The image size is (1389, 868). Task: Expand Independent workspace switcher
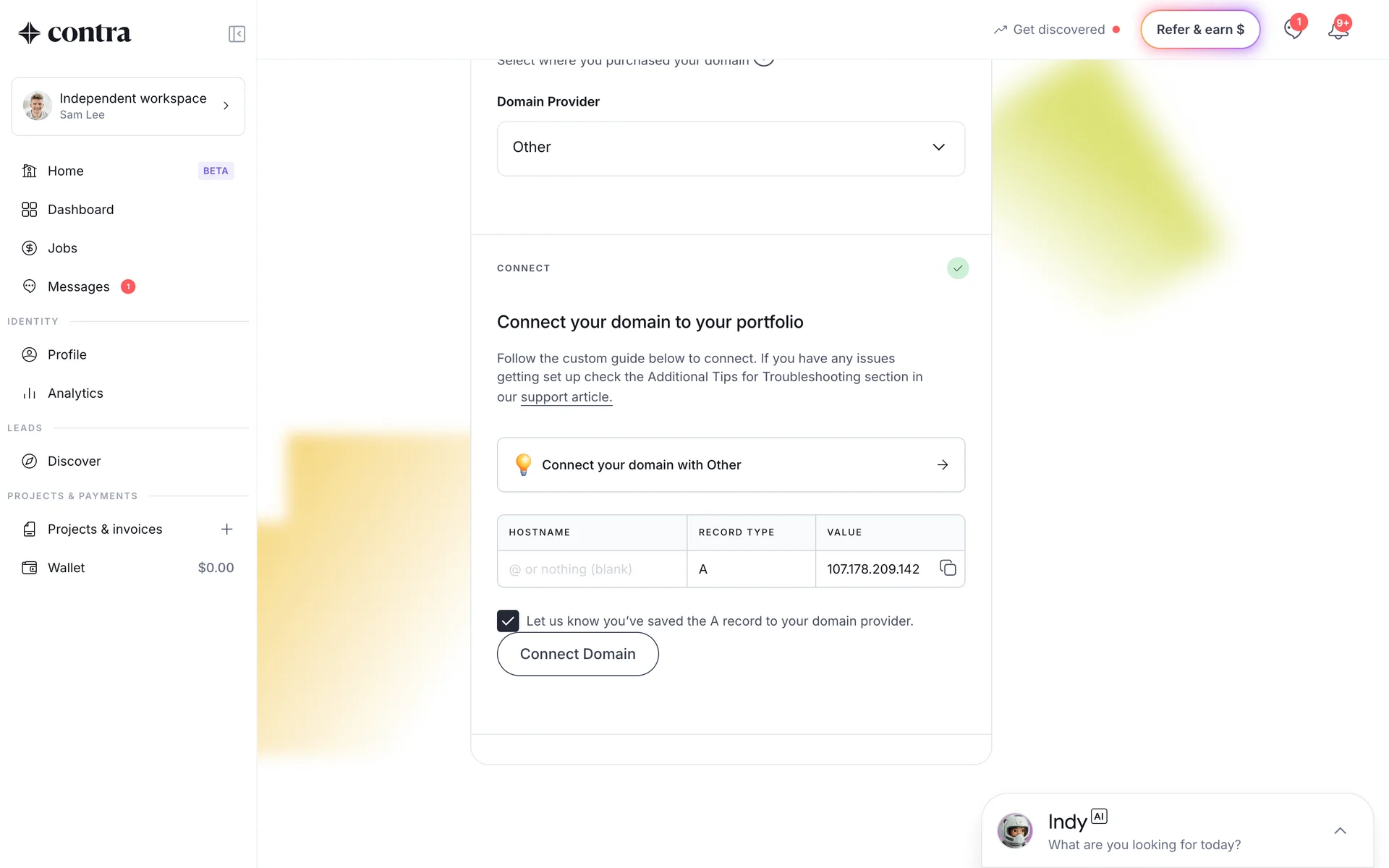point(128,106)
